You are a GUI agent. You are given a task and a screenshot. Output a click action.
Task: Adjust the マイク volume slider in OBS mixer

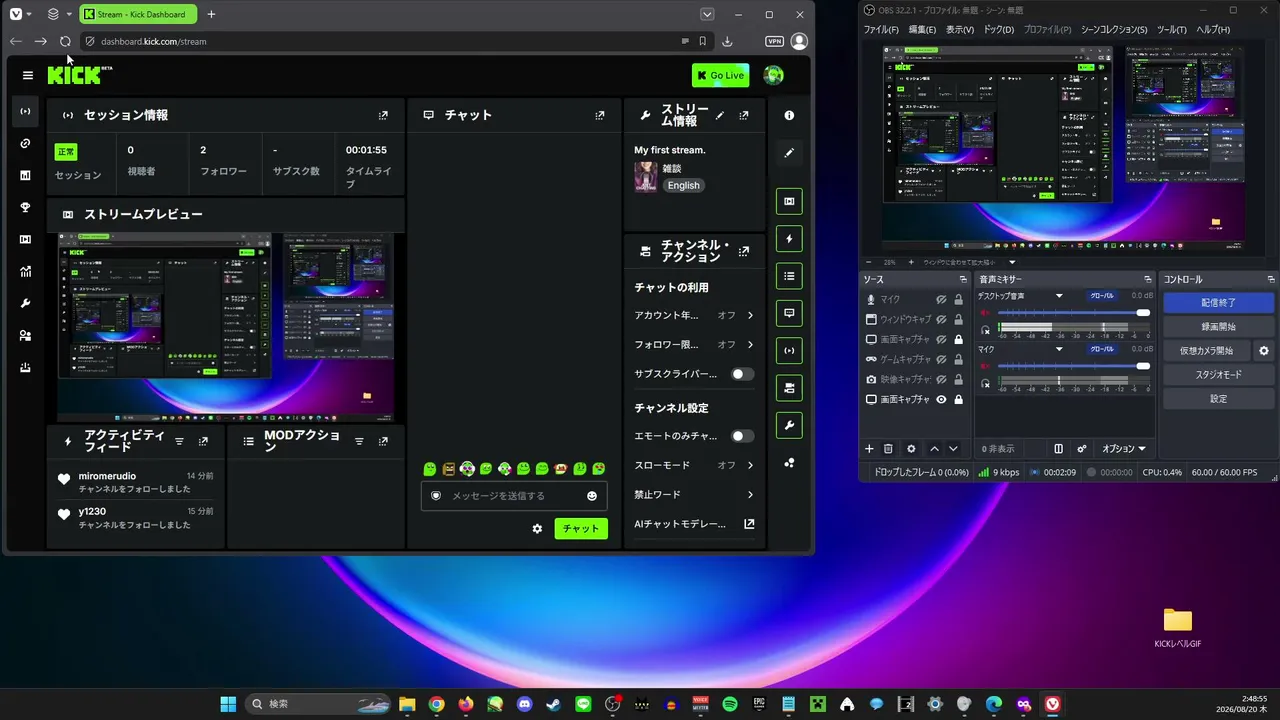point(1073,366)
